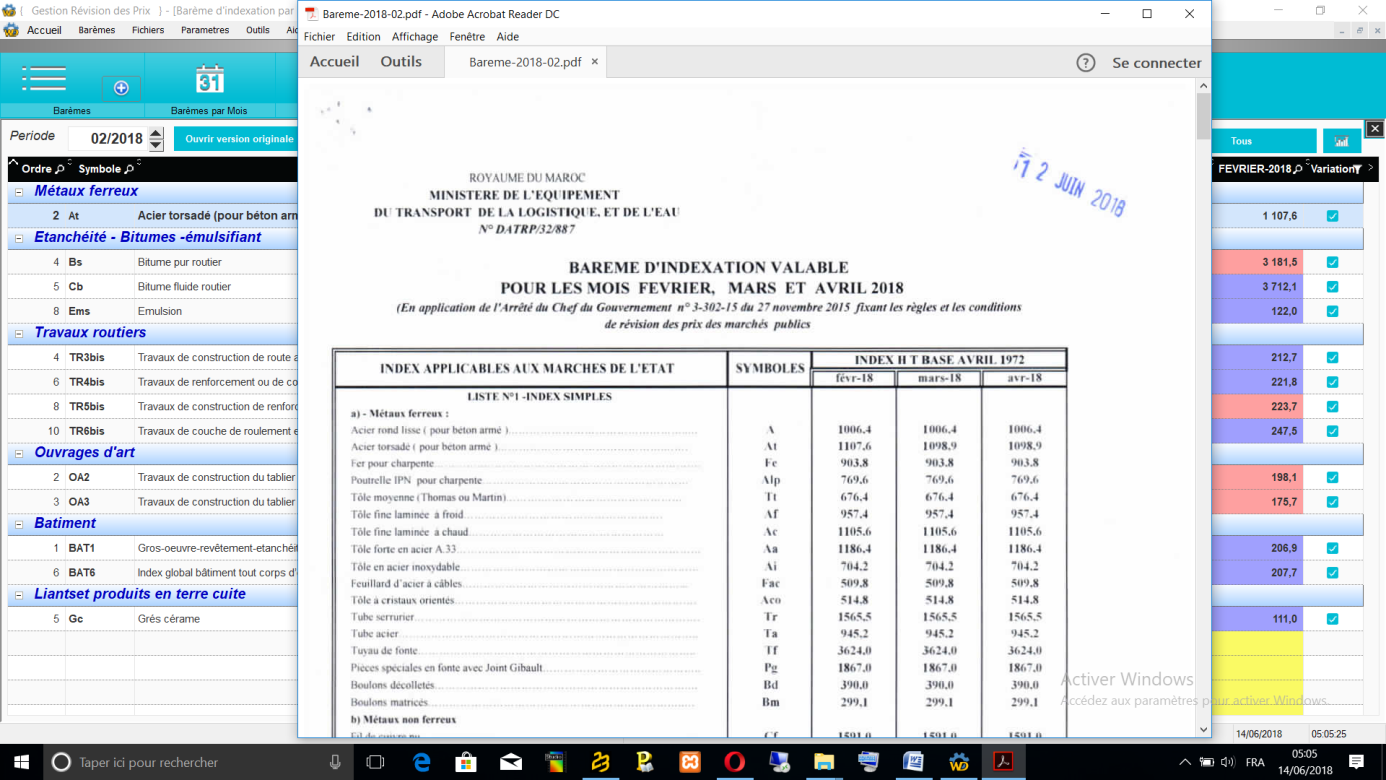Viewport: 1386px width, 780px height.
Task: Open Microsoft Edge from the taskbar
Action: (x=421, y=762)
